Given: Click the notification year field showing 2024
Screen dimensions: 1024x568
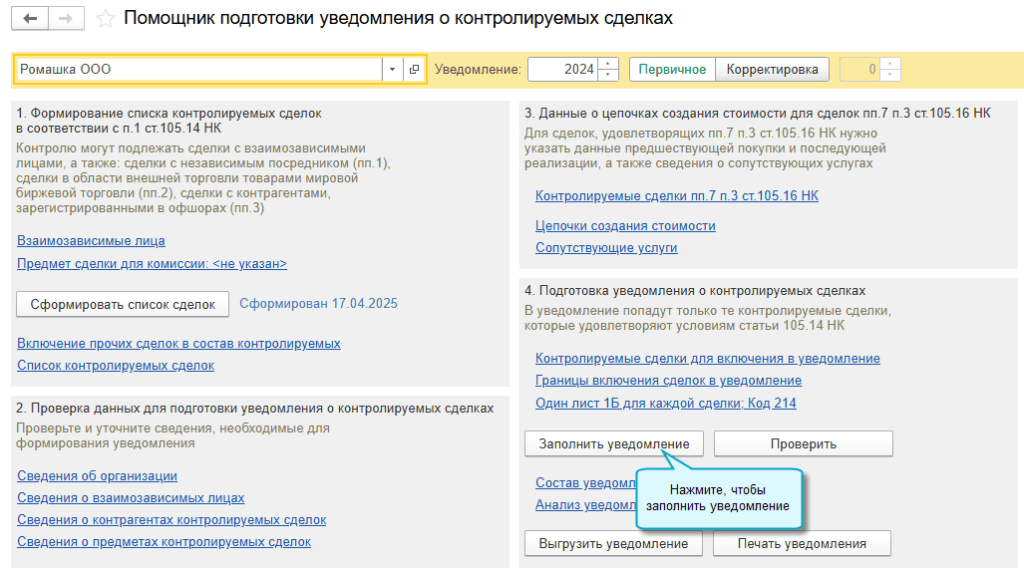Looking at the screenshot, I should coord(562,69).
